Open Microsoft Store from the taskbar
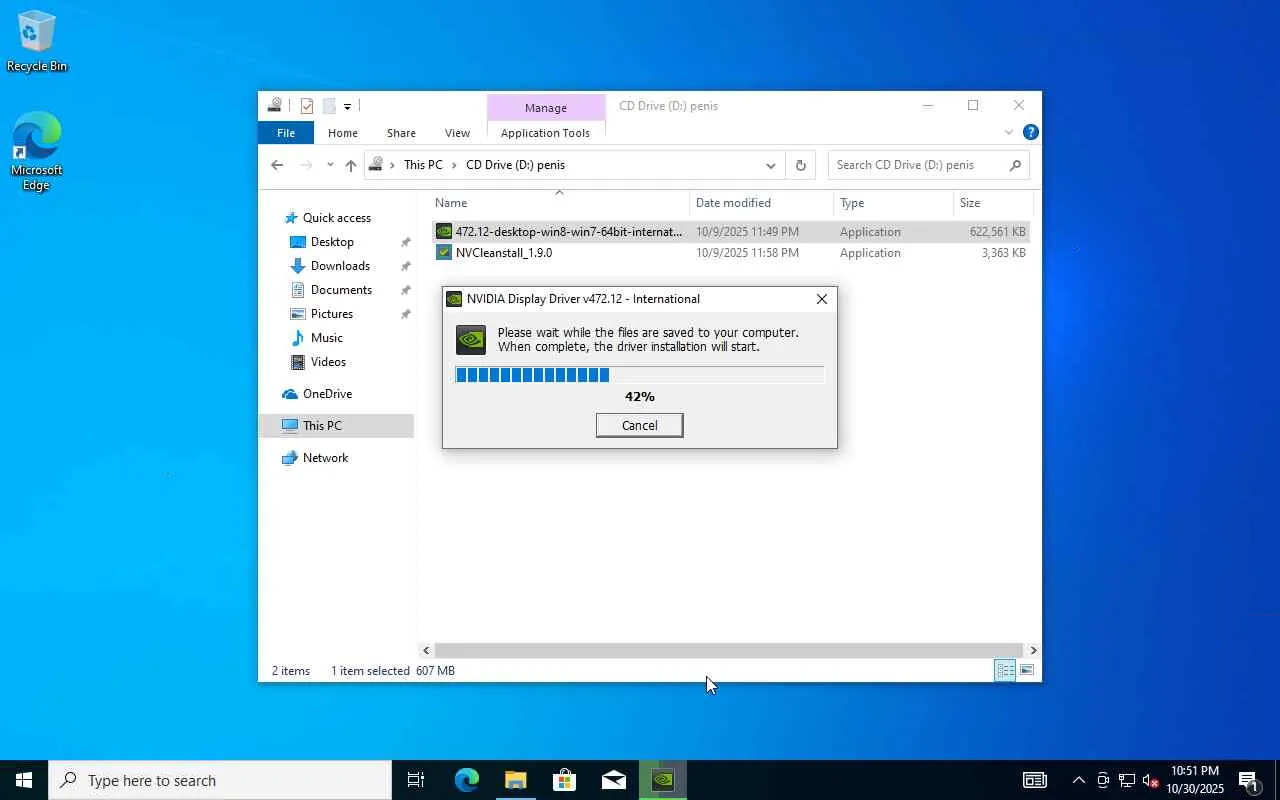1280x800 pixels. 564,780
